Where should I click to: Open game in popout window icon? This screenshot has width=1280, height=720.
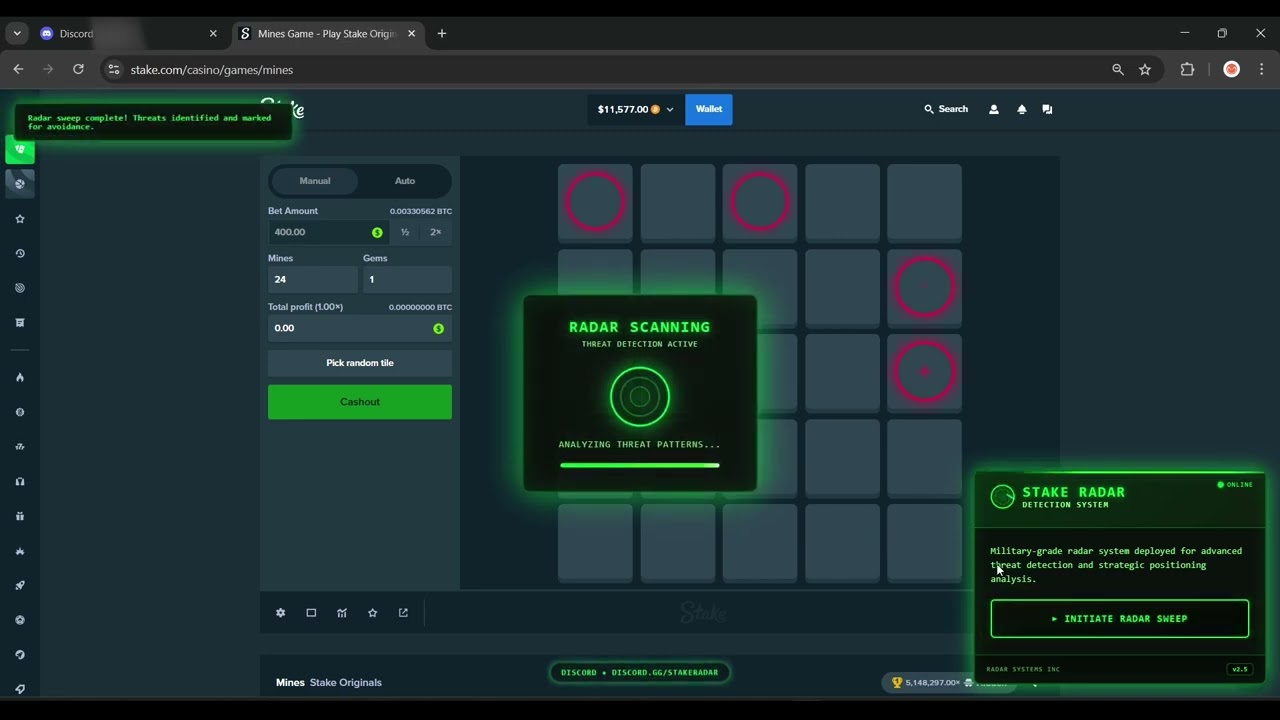[403, 613]
